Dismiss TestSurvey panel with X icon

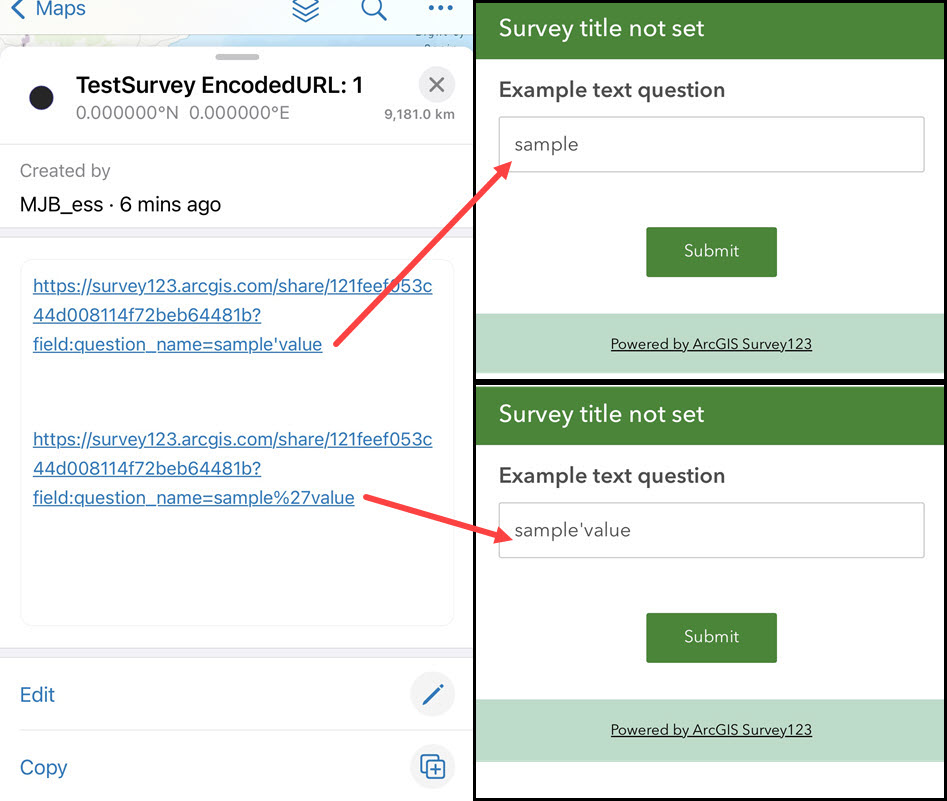tap(436, 85)
